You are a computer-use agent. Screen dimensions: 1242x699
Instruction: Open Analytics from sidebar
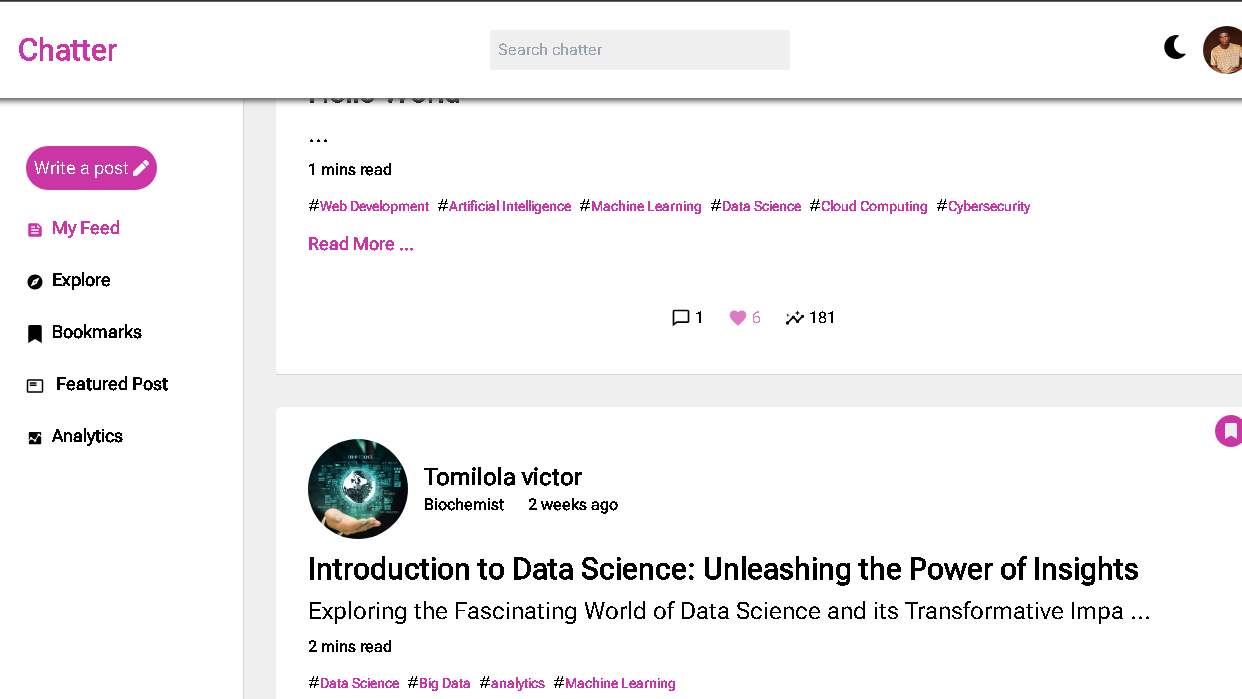tap(87, 436)
